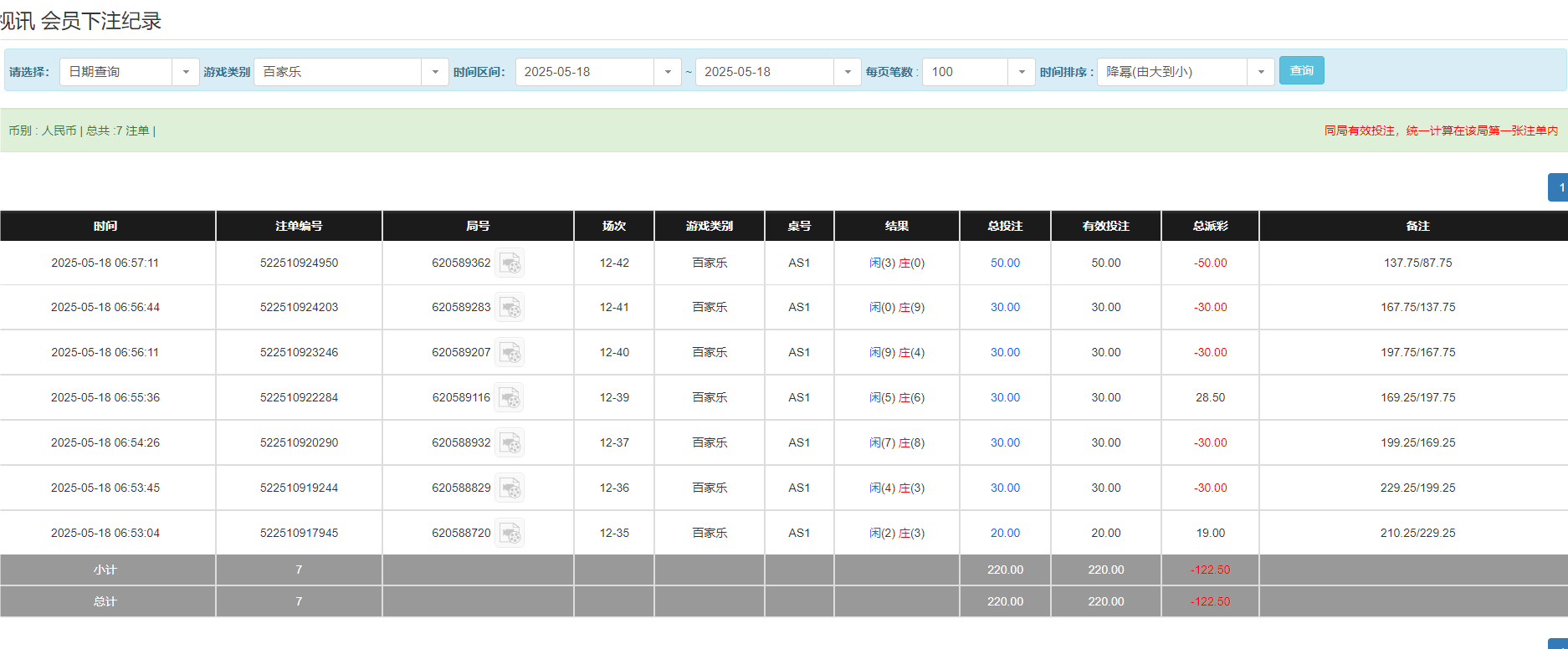1568x649 pixels.
Task: Click the 总派彩 column header
Action: [x=1210, y=226]
